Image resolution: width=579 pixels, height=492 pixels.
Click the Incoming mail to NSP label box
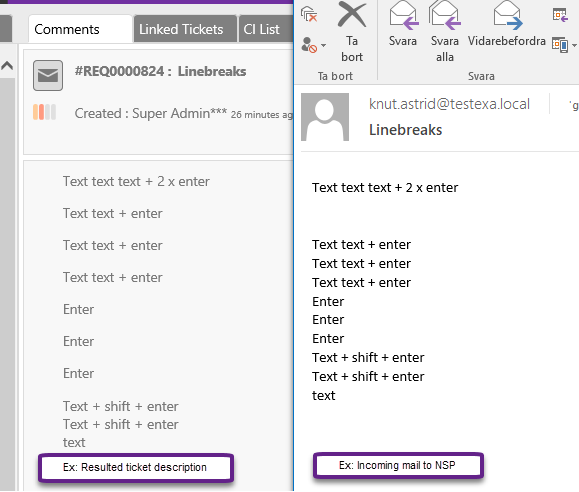(x=398, y=465)
